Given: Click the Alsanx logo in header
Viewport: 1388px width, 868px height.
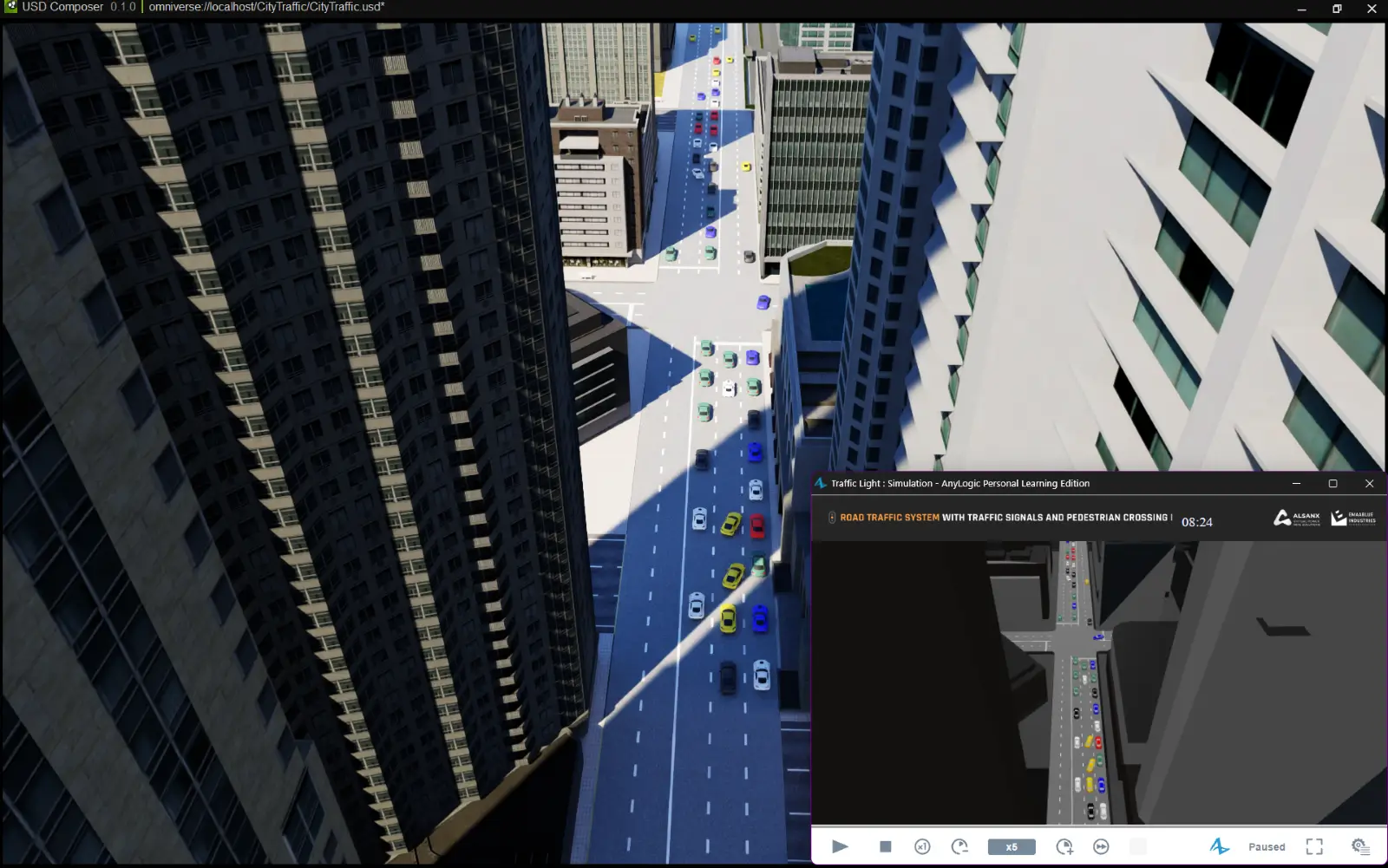Looking at the screenshot, I should tap(1296, 519).
